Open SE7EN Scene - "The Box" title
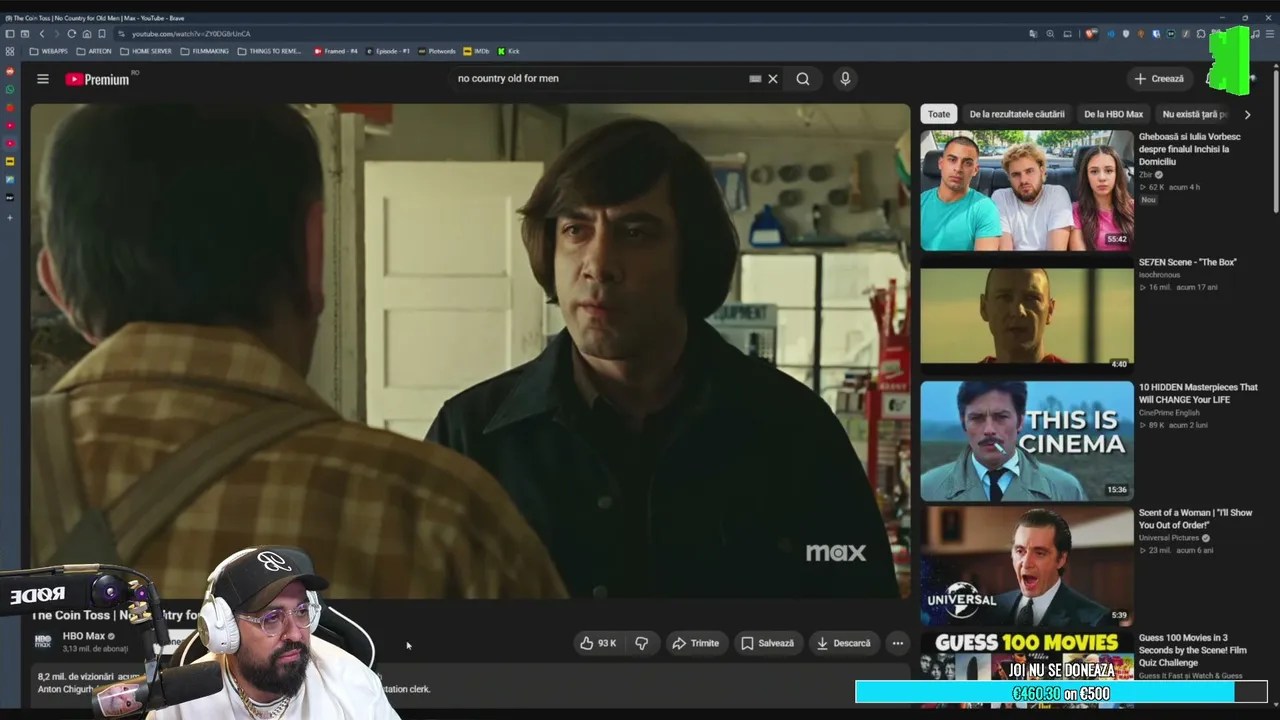The image size is (1280, 720). click(1188, 262)
